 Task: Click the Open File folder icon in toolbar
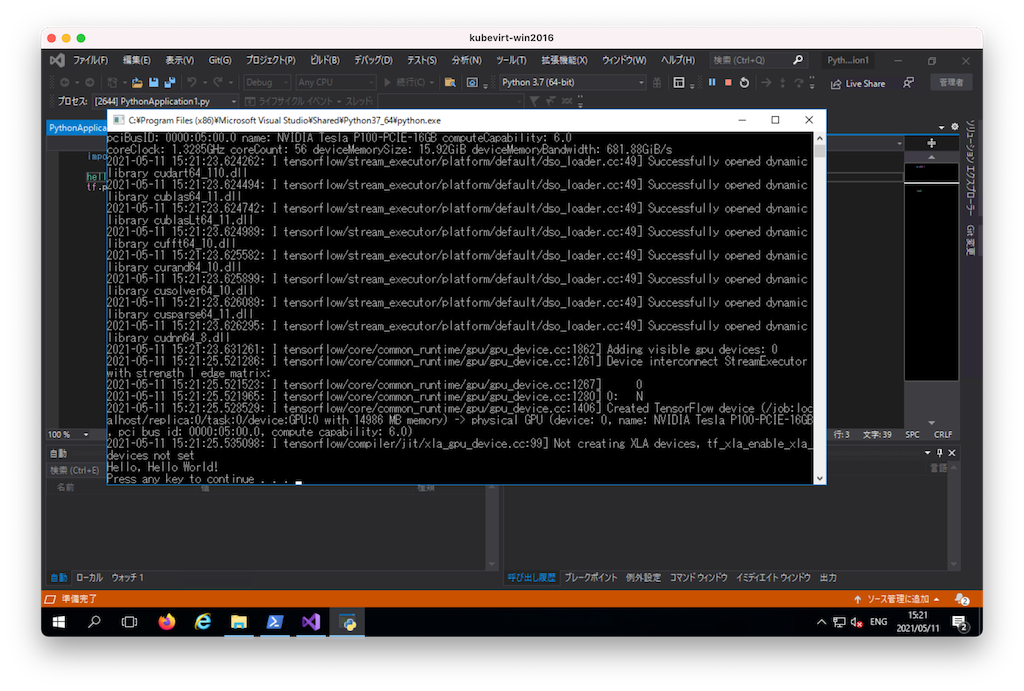(x=137, y=82)
